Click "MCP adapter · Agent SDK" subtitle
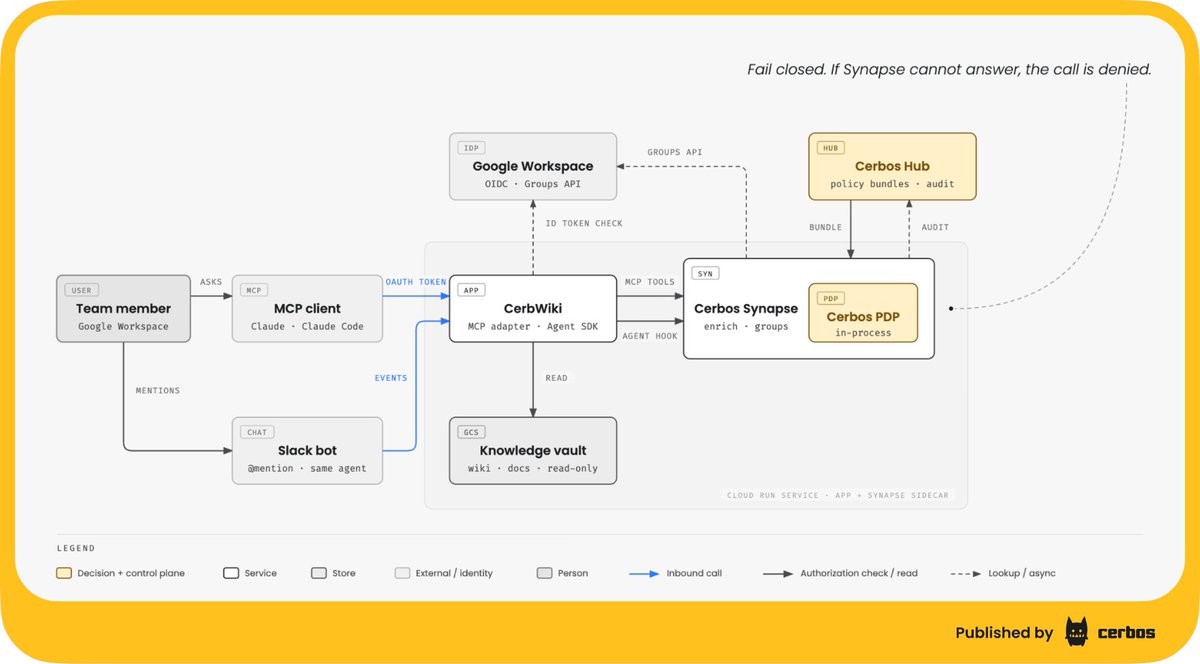The height and width of the screenshot is (664, 1200). pos(532,327)
